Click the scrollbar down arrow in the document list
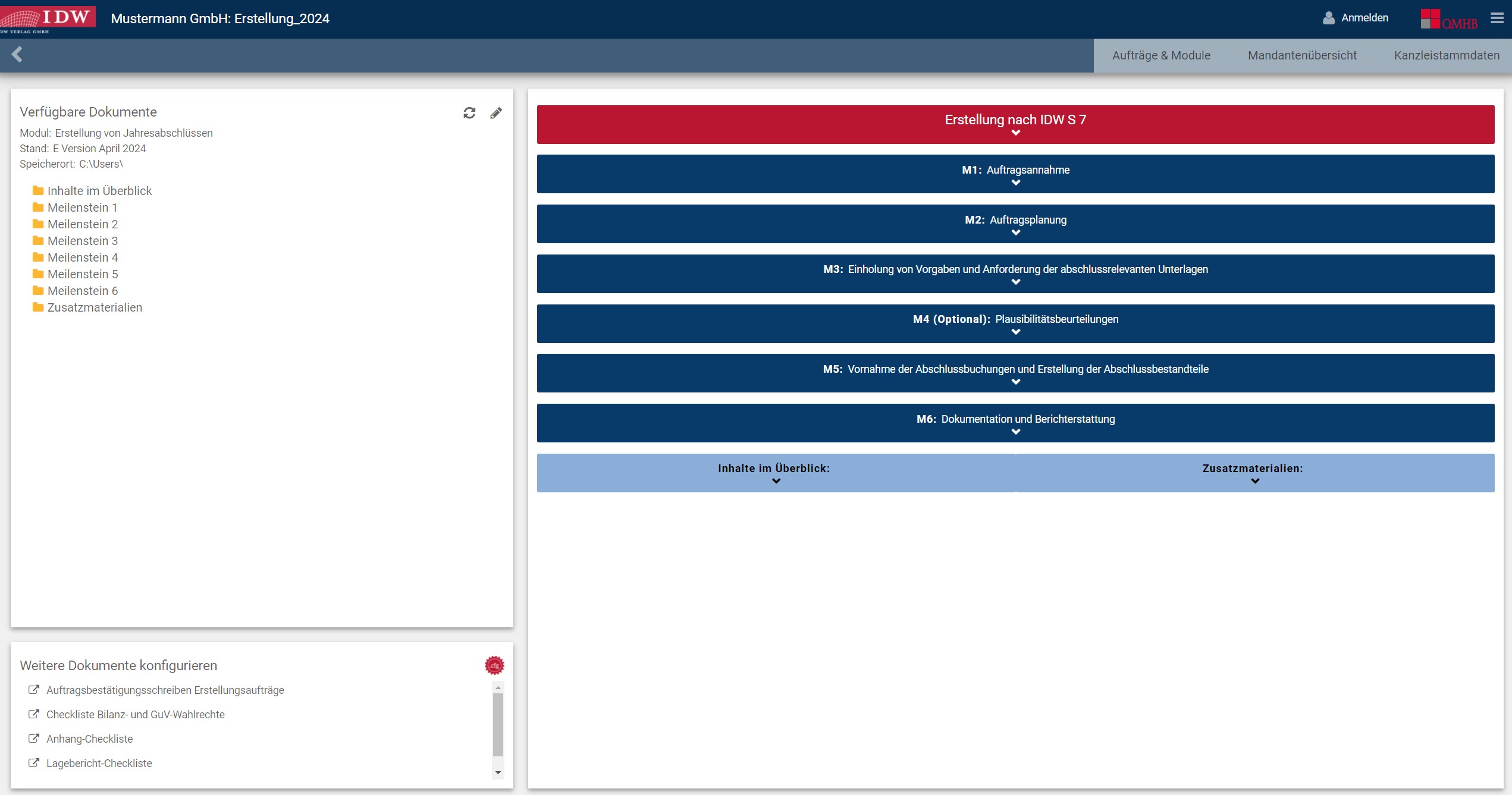 click(498, 772)
